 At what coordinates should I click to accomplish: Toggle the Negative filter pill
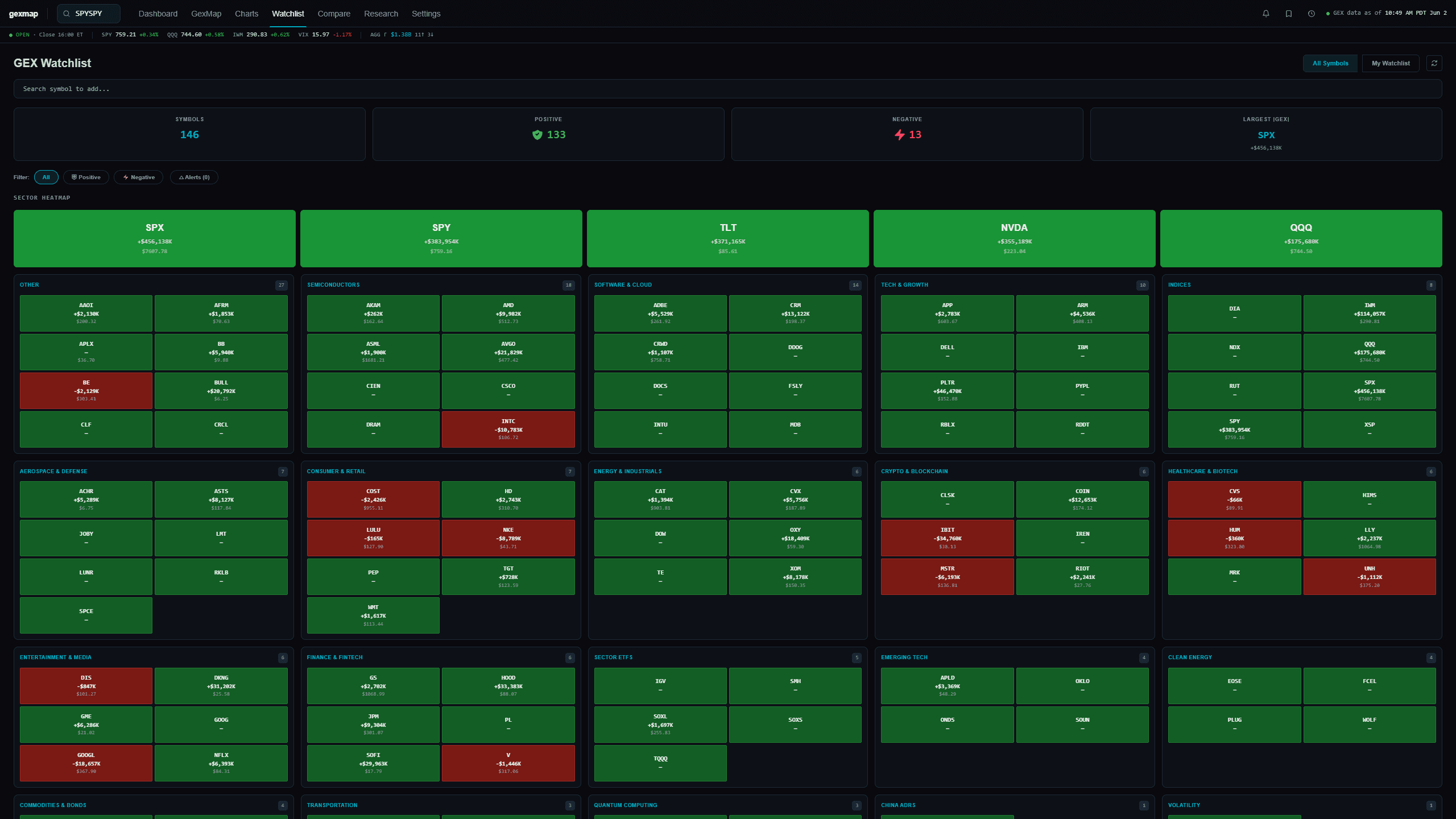click(x=139, y=177)
